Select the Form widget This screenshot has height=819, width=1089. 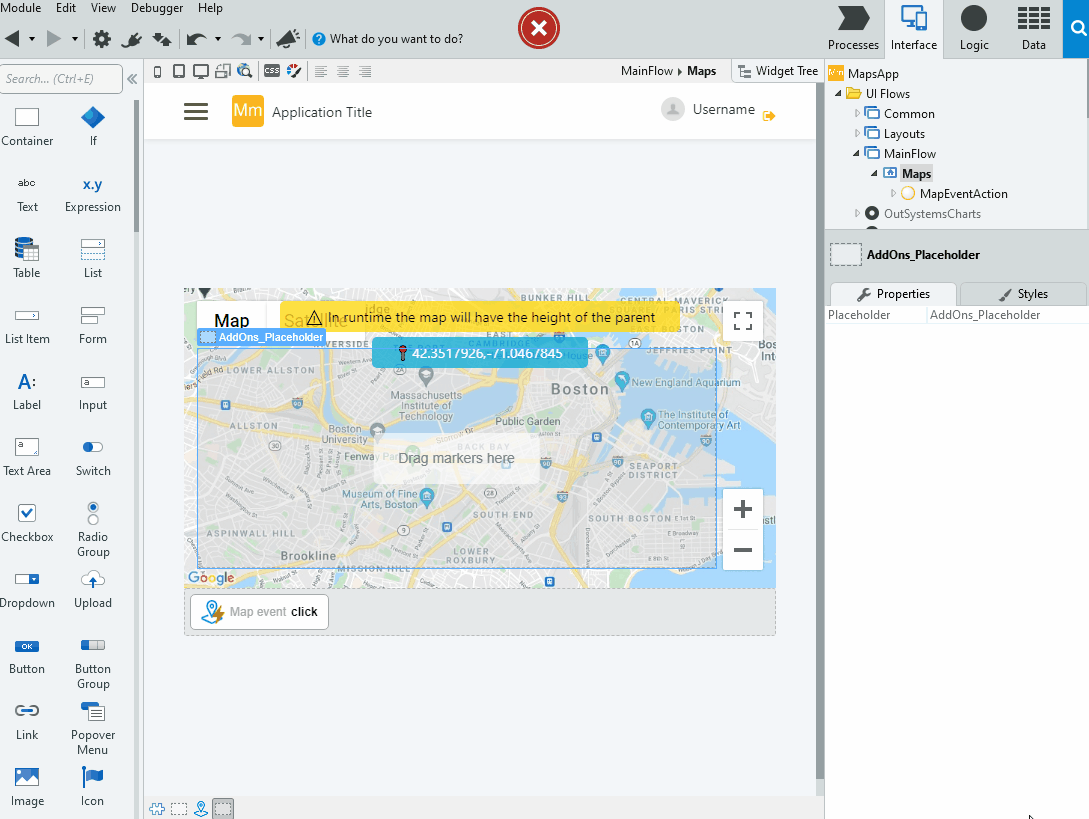coord(92,326)
